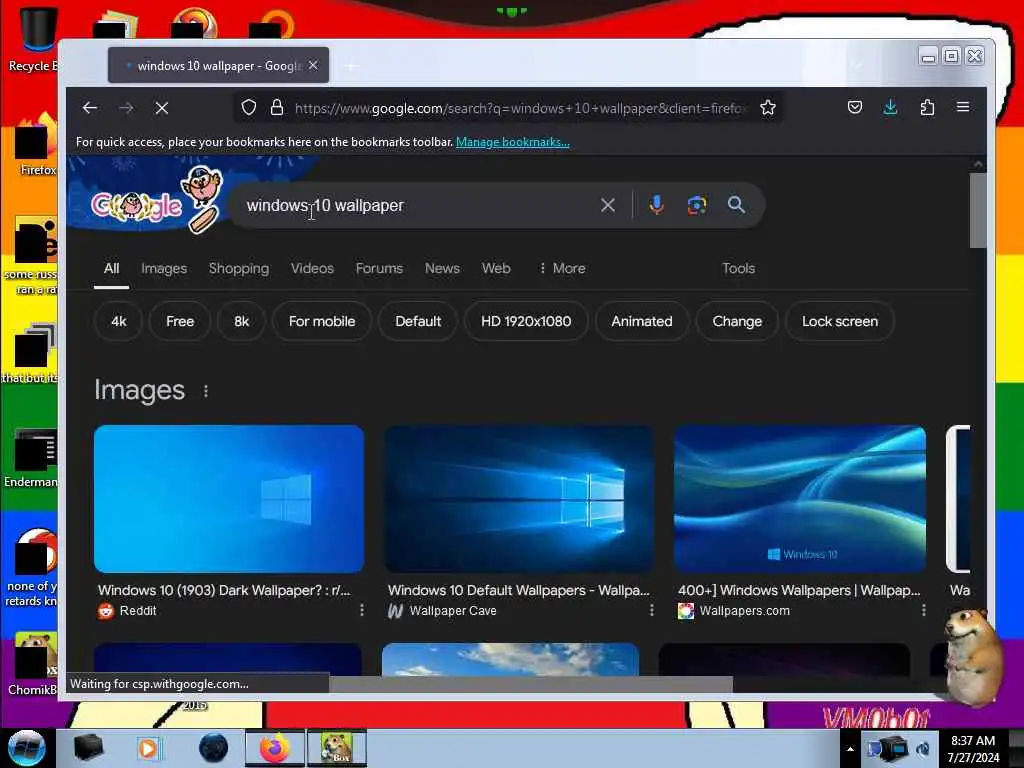Apply the 8k filter chip
This screenshot has width=1024, height=768.
click(242, 321)
